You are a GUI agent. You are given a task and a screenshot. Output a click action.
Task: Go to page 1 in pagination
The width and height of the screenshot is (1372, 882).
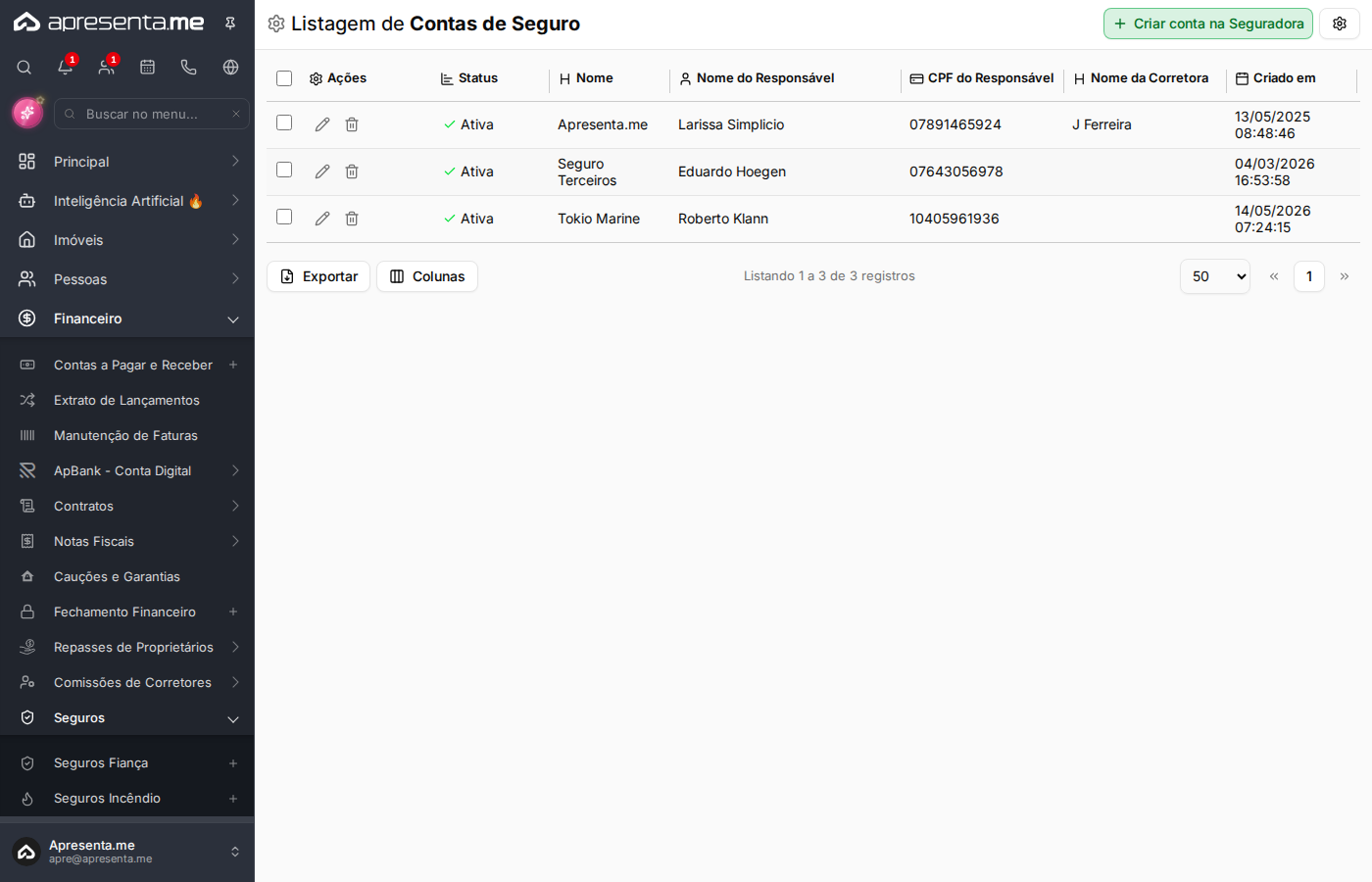point(1309,276)
